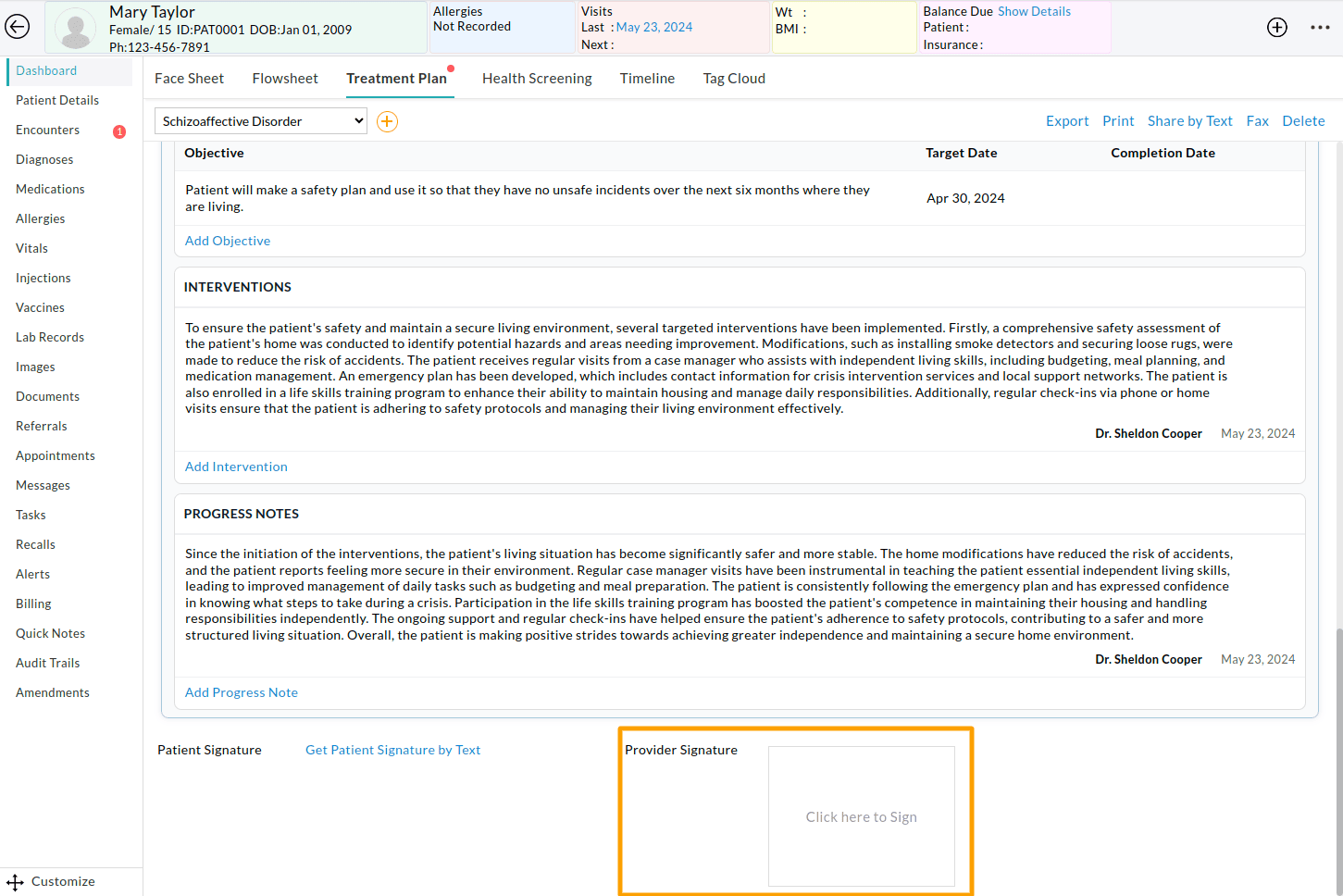Image resolution: width=1343 pixels, height=896 pixels.
Task: Click the Customize move icon
Action: (x=16, y=882)
